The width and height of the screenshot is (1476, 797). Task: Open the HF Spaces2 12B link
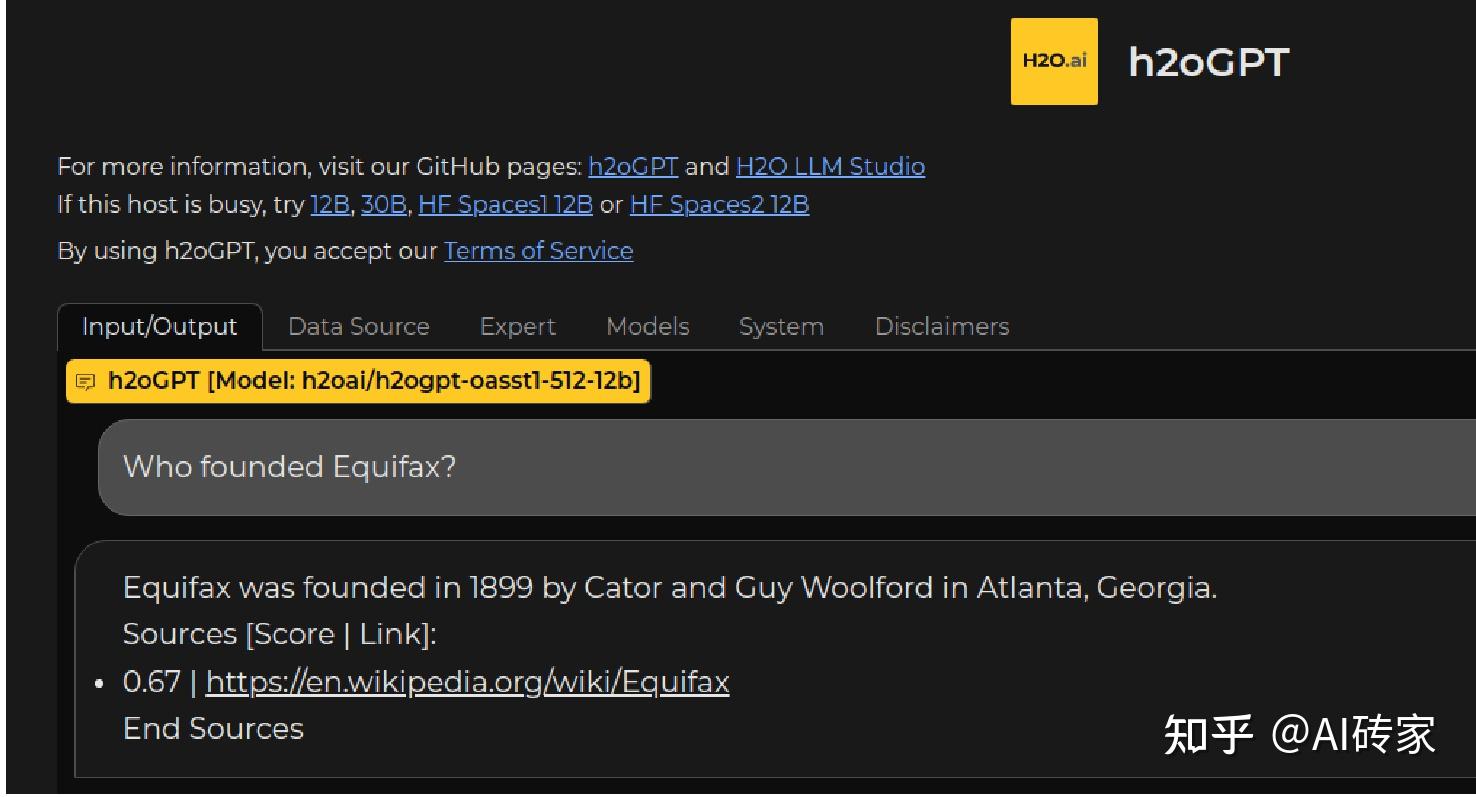[719, 205]
